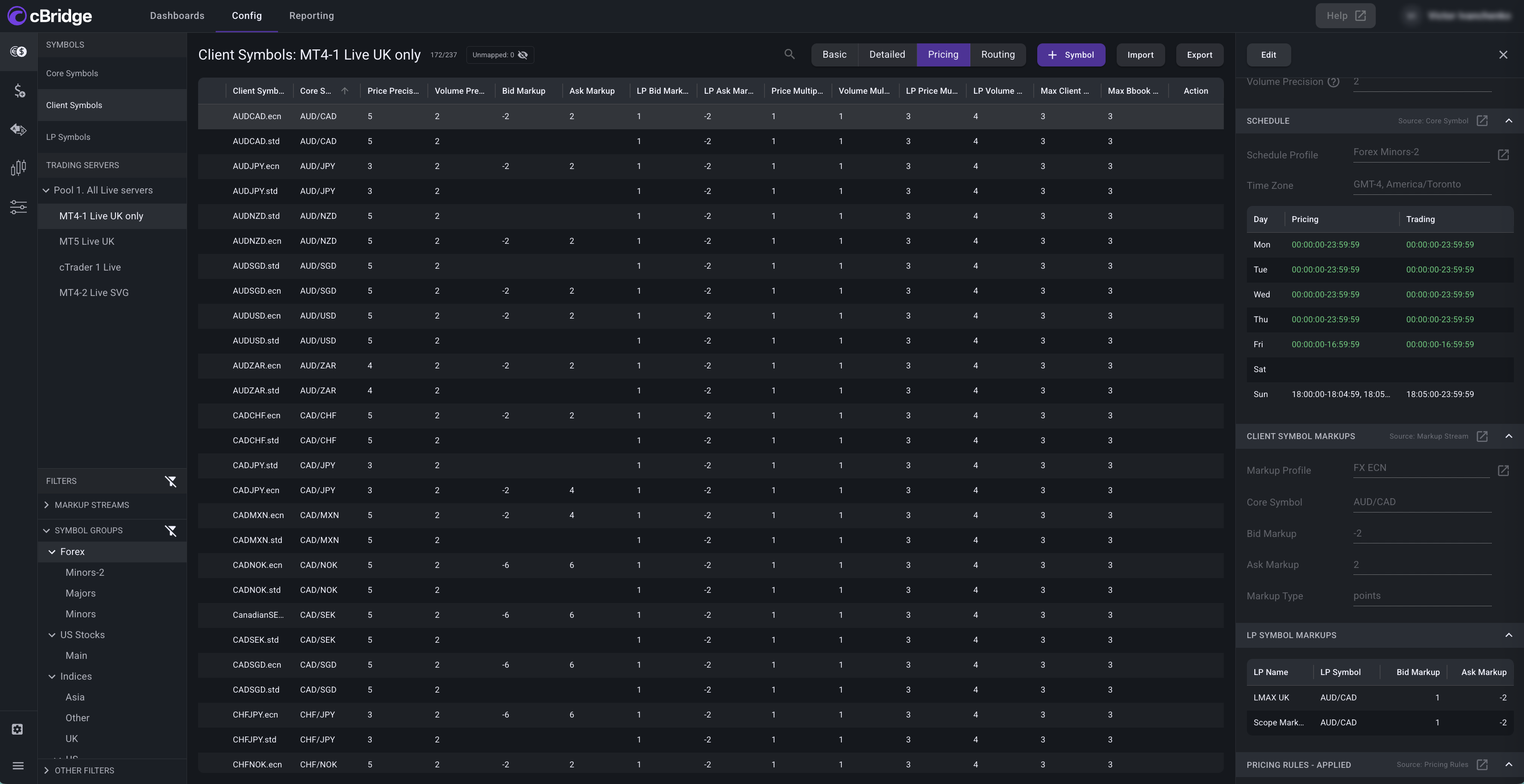Select the MT5 Live UK server
This screenshot has height=784, width=1524.
pos(112,241)
